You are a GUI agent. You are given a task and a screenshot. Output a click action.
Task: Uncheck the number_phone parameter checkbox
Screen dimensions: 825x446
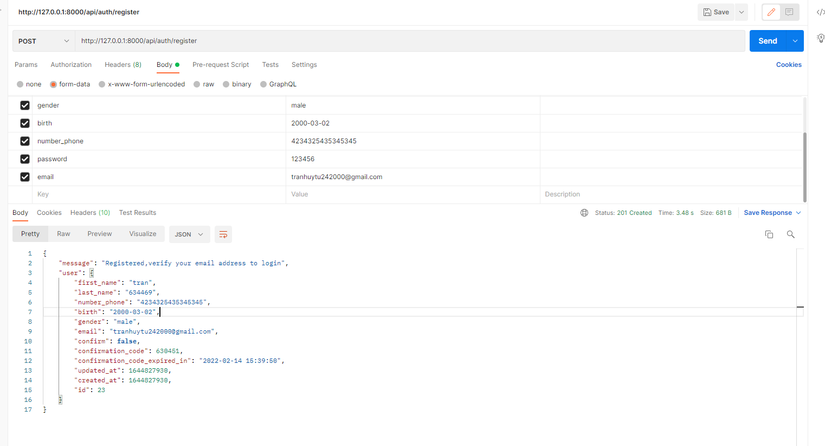[x=25, y=141]
